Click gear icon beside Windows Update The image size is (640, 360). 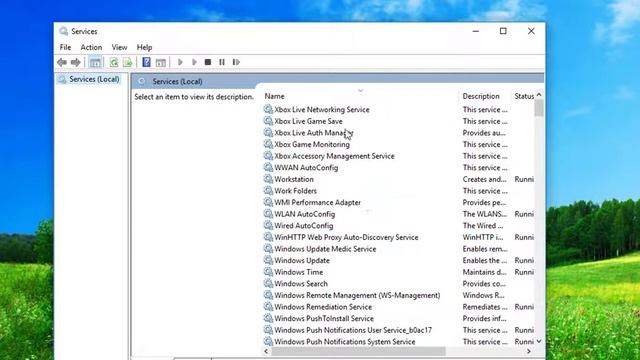tap(268, 260)
